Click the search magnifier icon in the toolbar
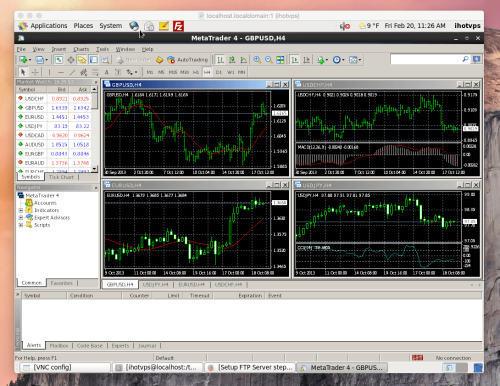Viewport: 500px width, 386px height. pos(465,59)
